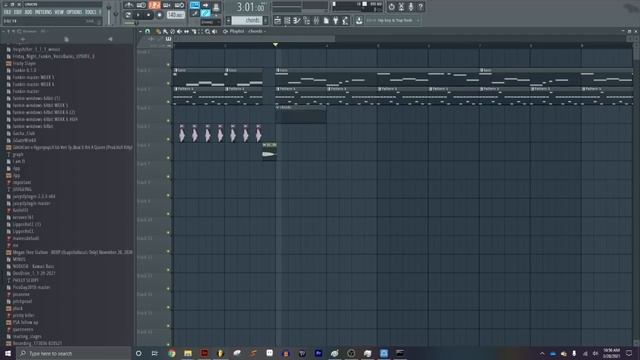Select the first audio clip on Track 5
The width and height of the screenshot is (640, 360).
pyautogui.click(x=182, y=133)
